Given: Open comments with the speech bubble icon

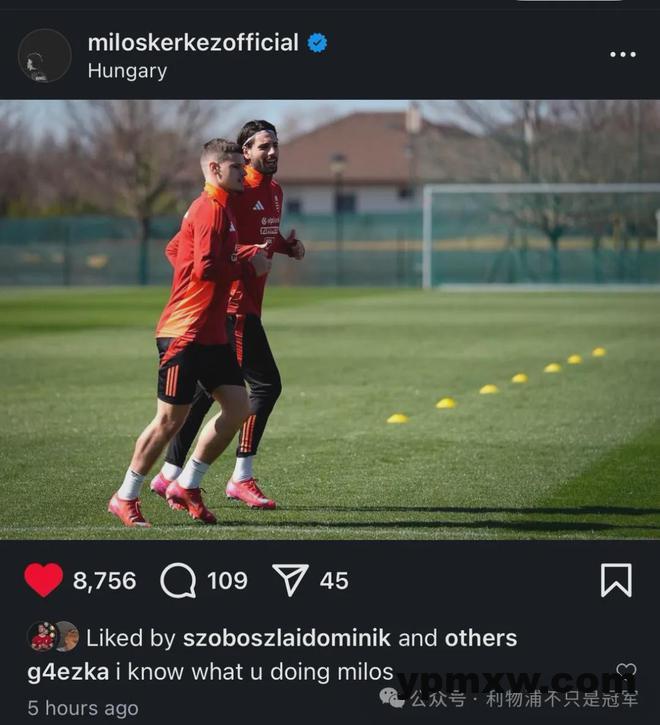Looking at the screenshot, I should pos(178,580).
